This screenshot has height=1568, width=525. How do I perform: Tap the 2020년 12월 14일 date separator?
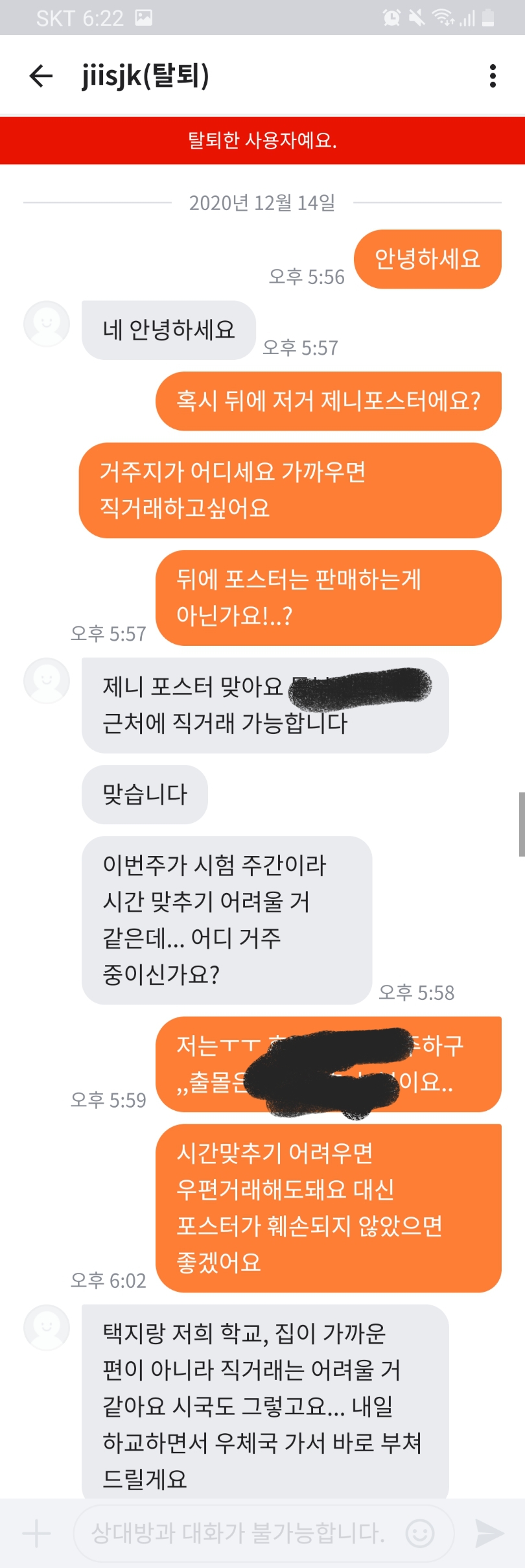[262, 203]
